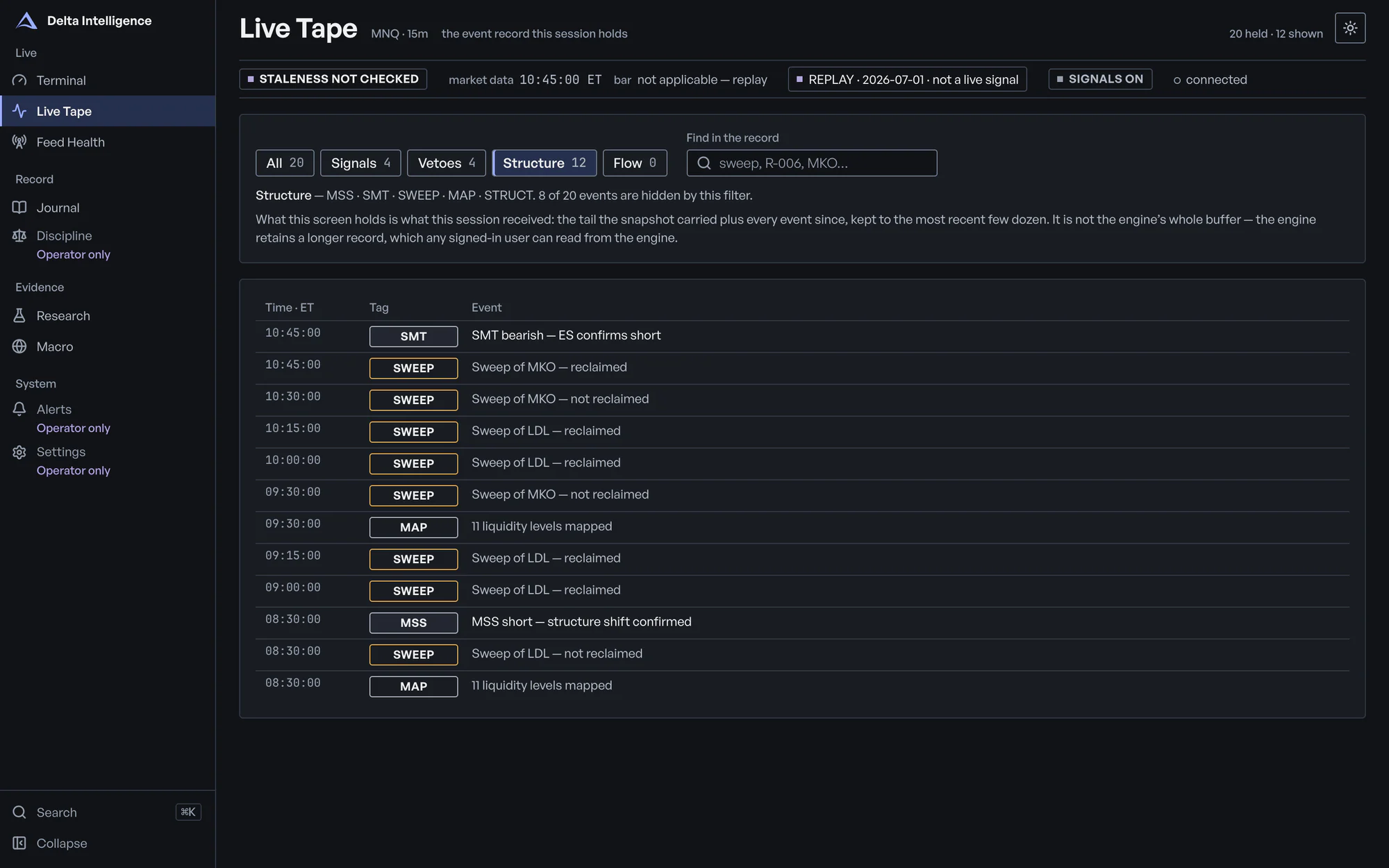The image size is (1389, 868).
Task: Select MSS short — structure shift confirmed
Action: [x=581, y=621]
